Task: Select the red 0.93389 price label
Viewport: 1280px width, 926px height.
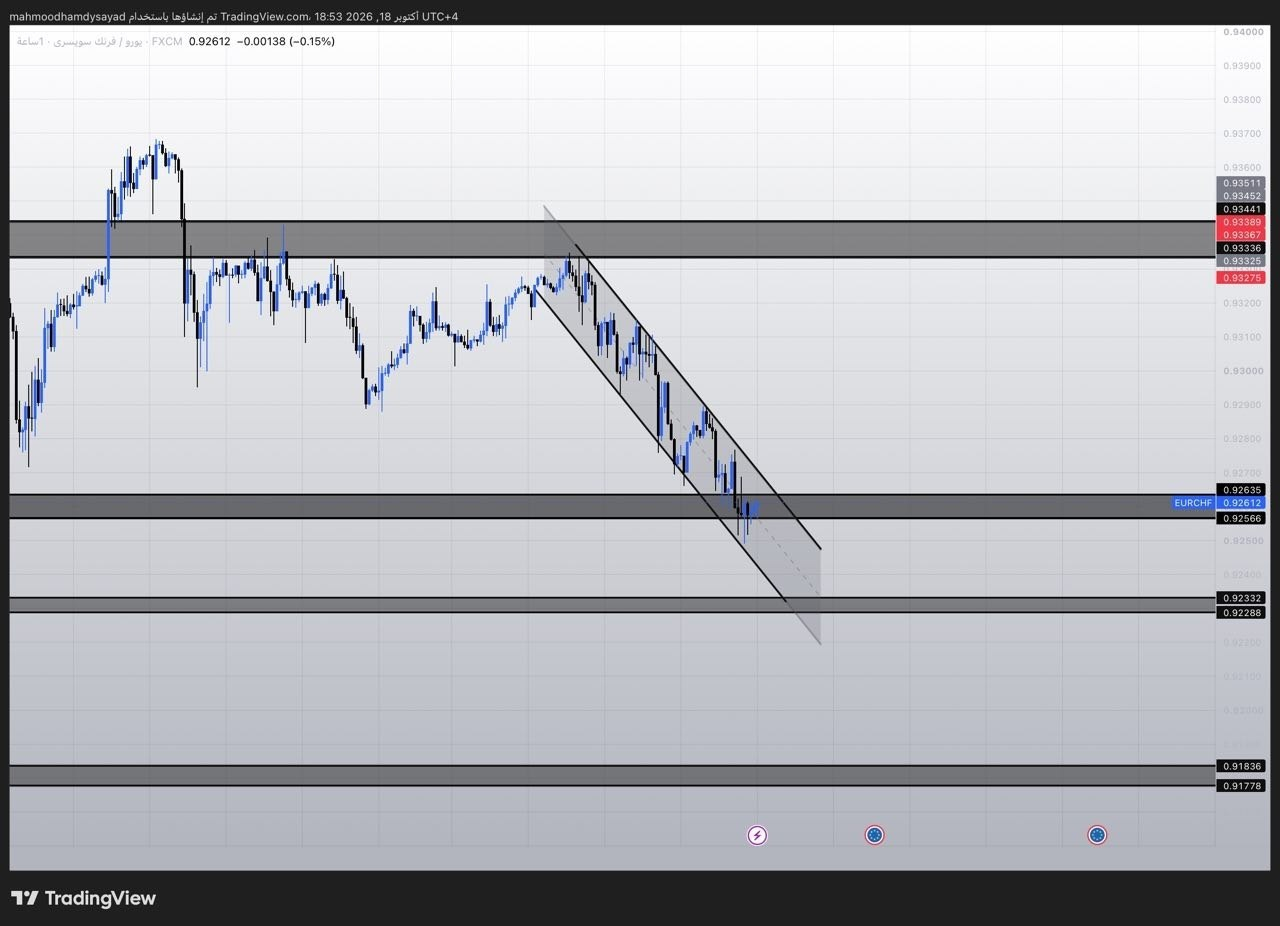Action: pyautogui.click(x=1241, y=222)
